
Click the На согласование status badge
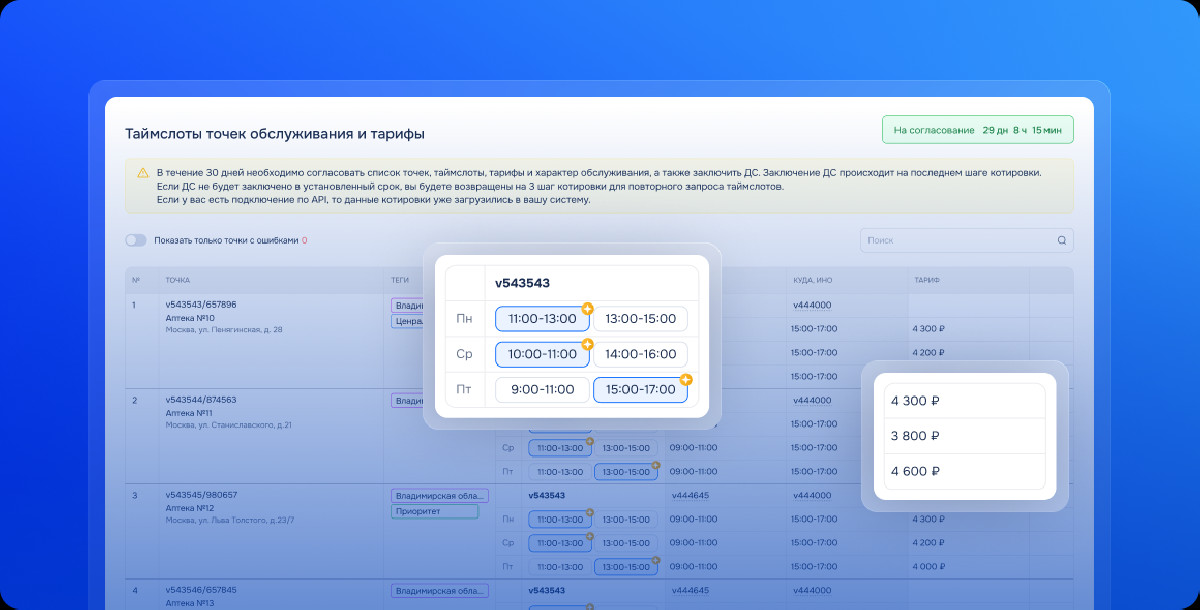[977, 130]
